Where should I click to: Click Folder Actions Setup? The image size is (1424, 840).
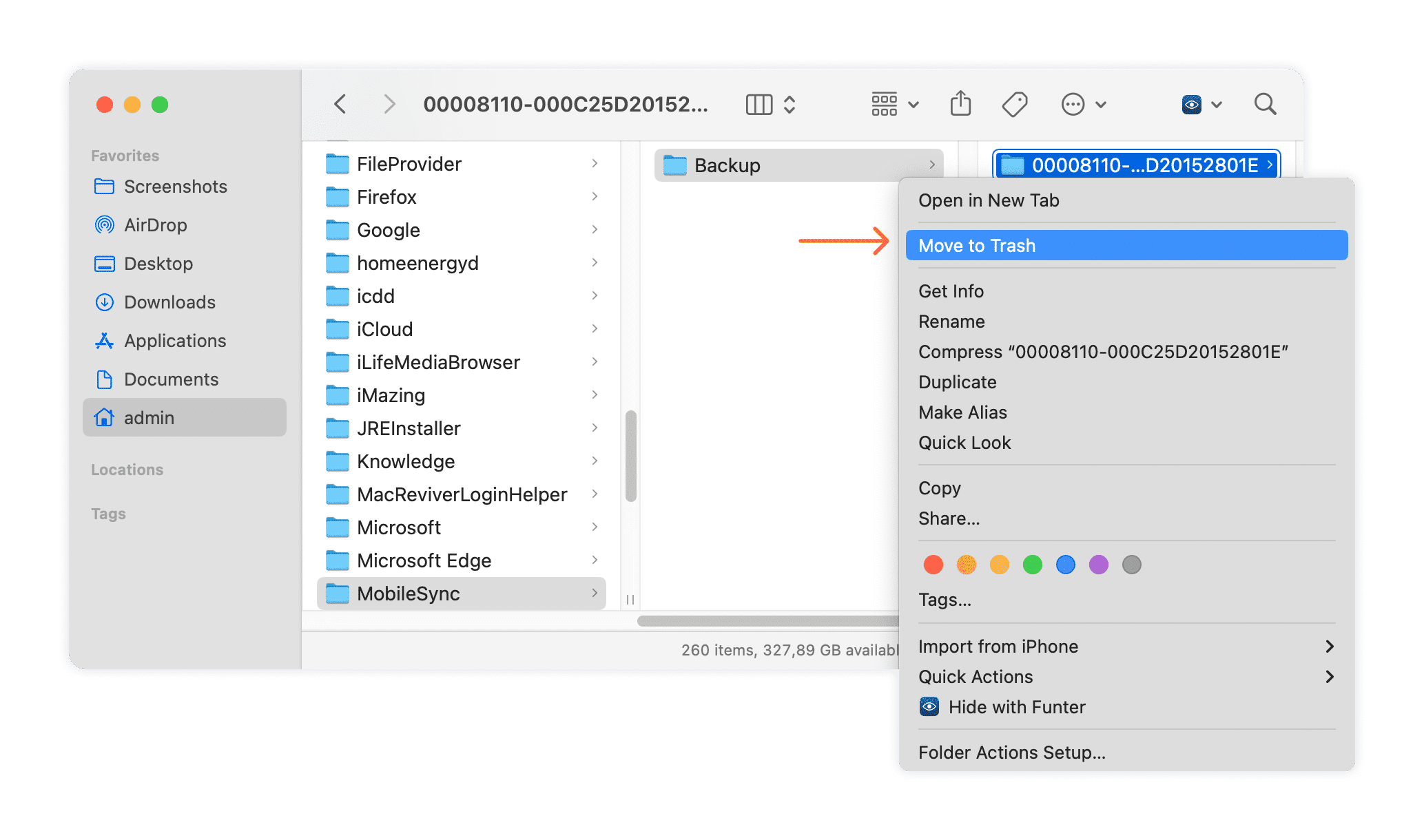point(1011,752)
